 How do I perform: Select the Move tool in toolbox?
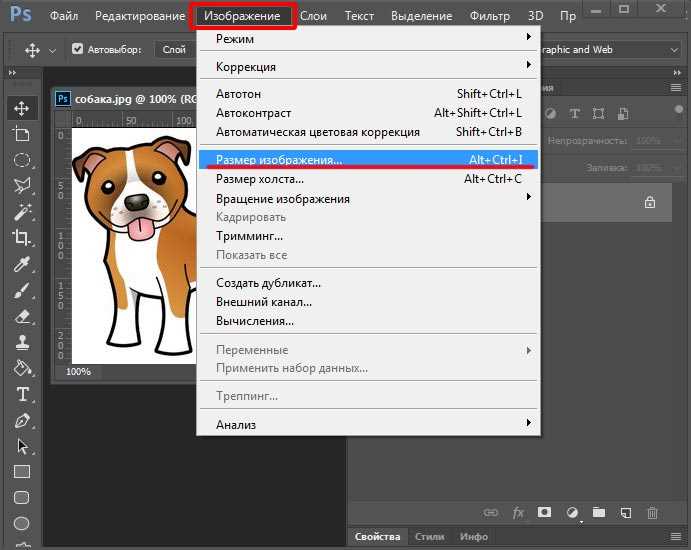click(x=22, y=108)
